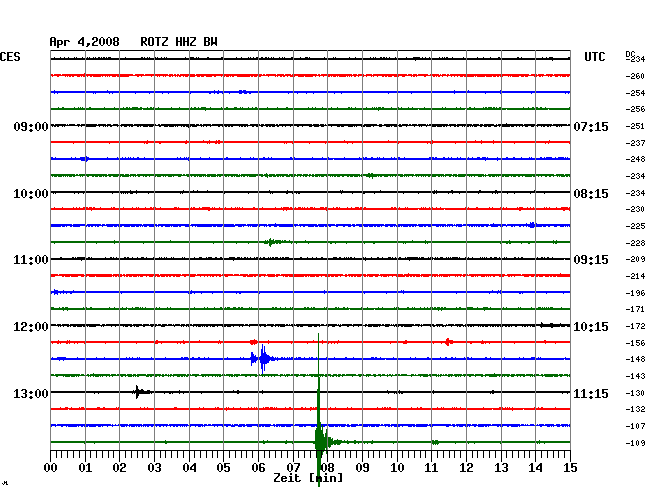650x494 pixels.
Task: Click DC offset value '-230'
Action: [635, 209]
